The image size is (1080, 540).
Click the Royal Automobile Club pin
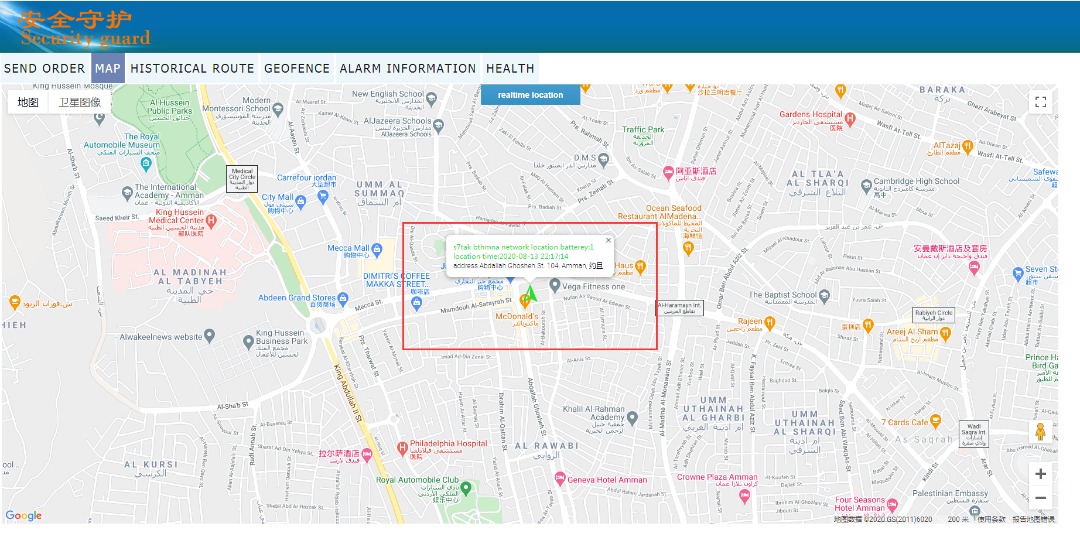tap(466, 488)
